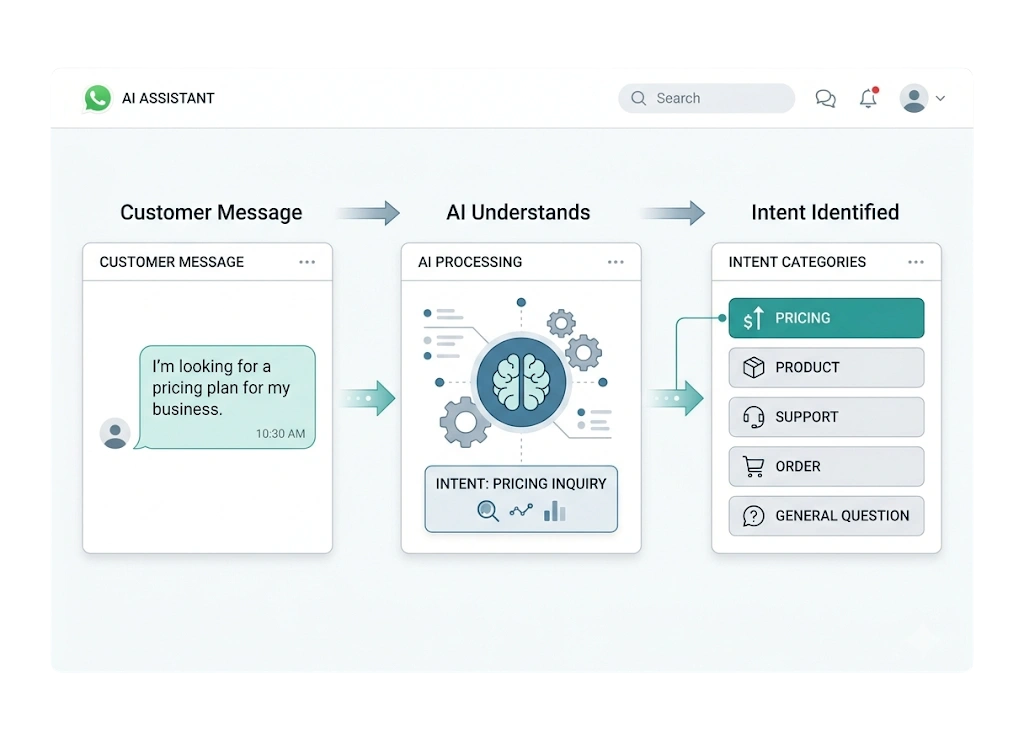Viewport: 1024px width, 741px height.
Task: Open AI Processing card options menu
Action: point(616,262)
